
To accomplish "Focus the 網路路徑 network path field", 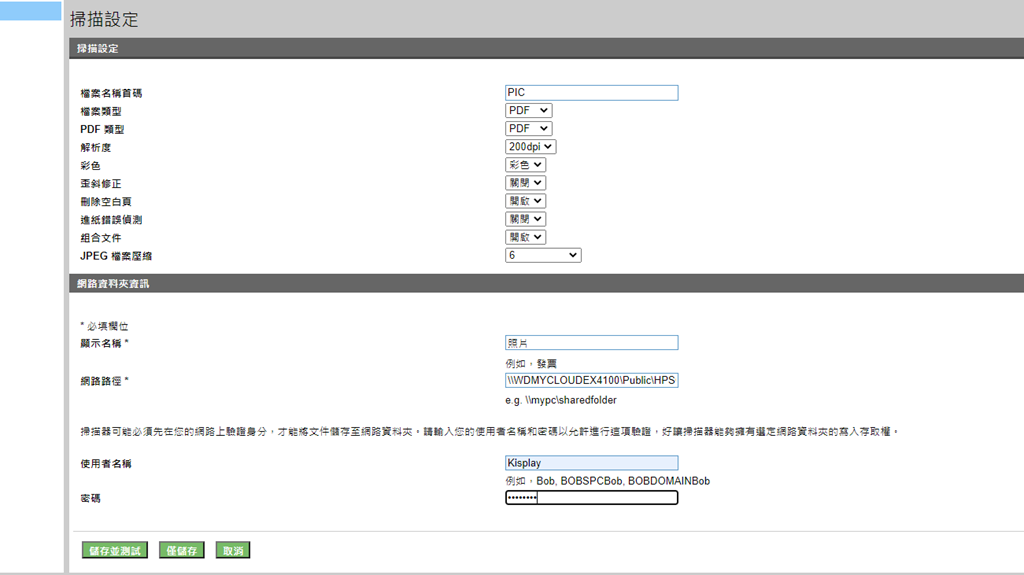I will (591, 381).
